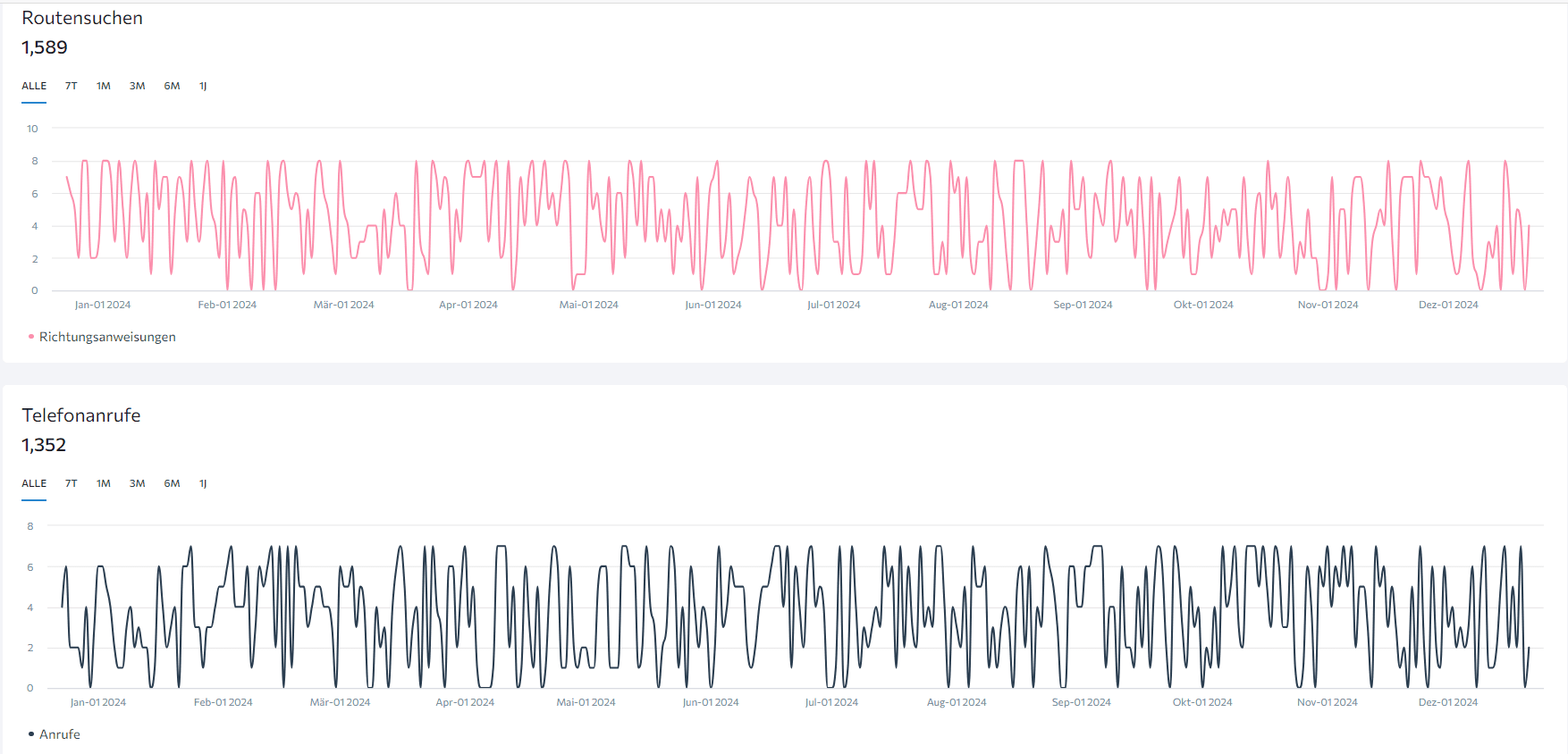1568x754 pixels.
Task: Select 6M range in Routensuchen chart
Action: click(x=173, y=86)
